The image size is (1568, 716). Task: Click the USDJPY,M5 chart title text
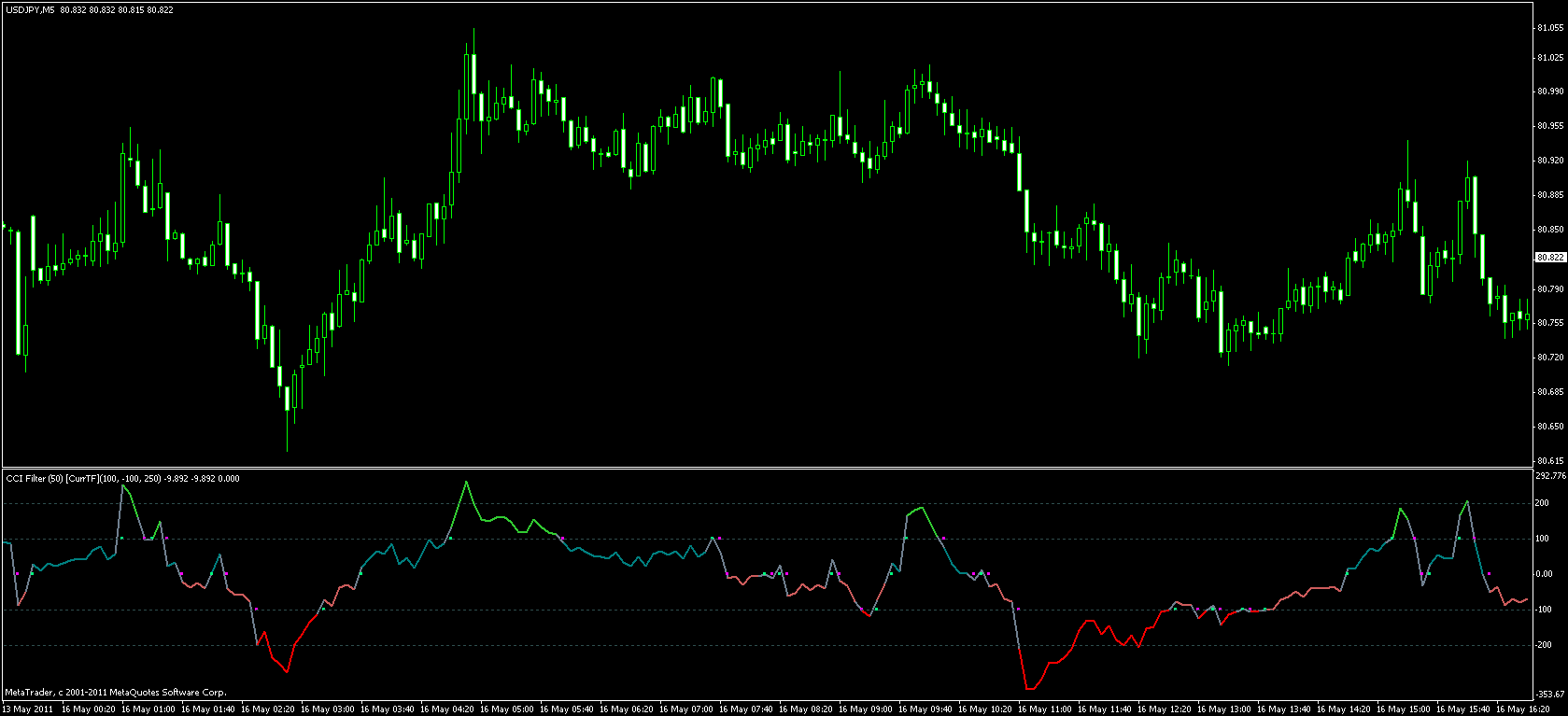point(31,9)
